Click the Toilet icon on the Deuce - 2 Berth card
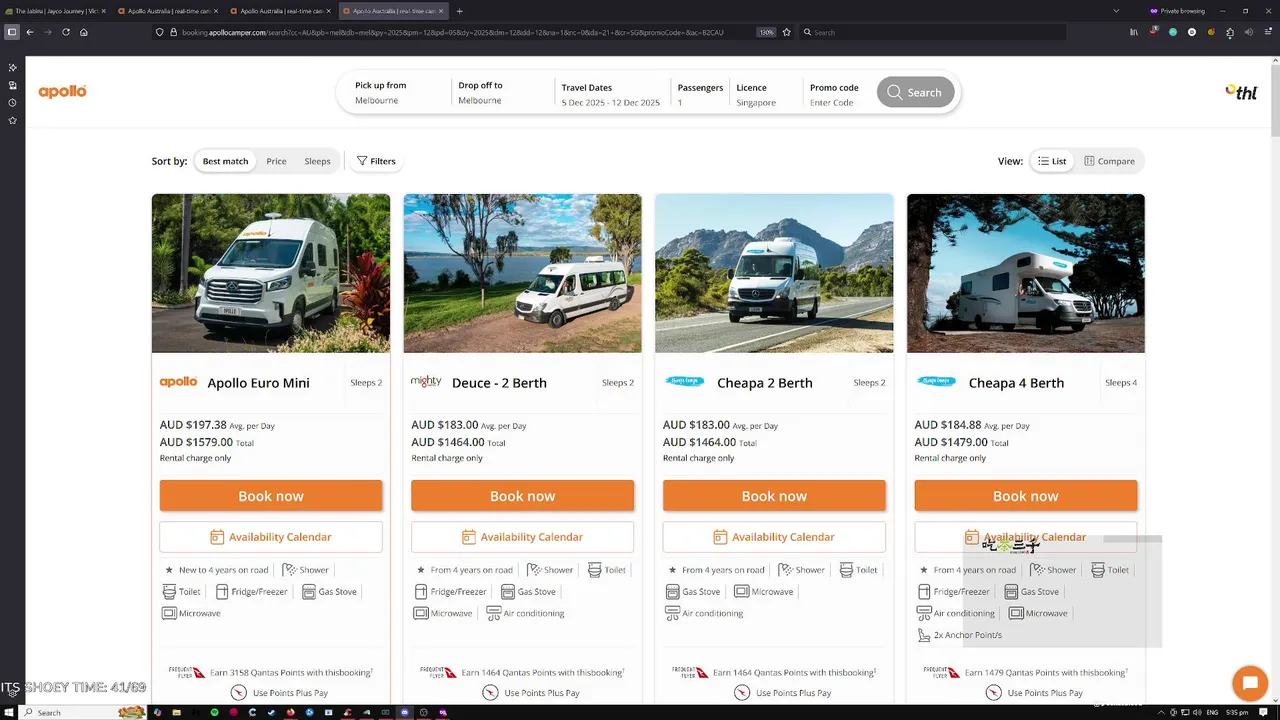Image resolution: width=1280 pixels, height=720 pixels. [x=595, y=570]
